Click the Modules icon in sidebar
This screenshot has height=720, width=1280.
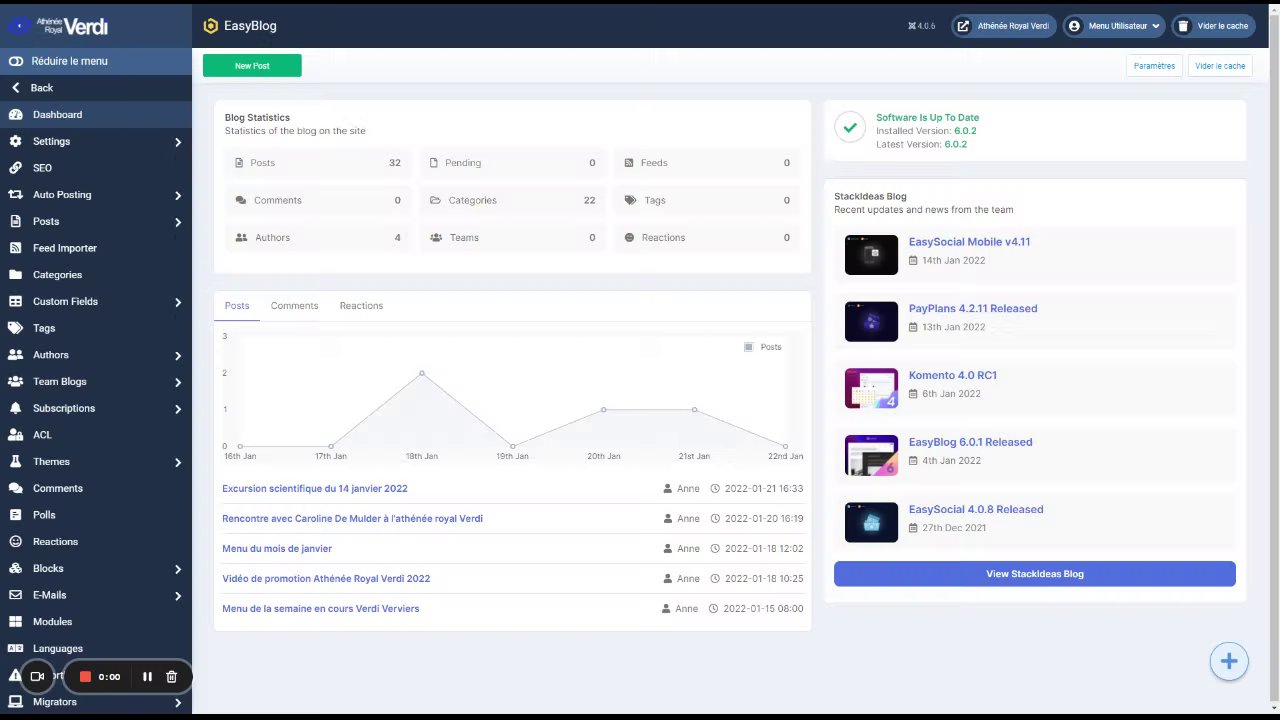(x=15, y=622)
